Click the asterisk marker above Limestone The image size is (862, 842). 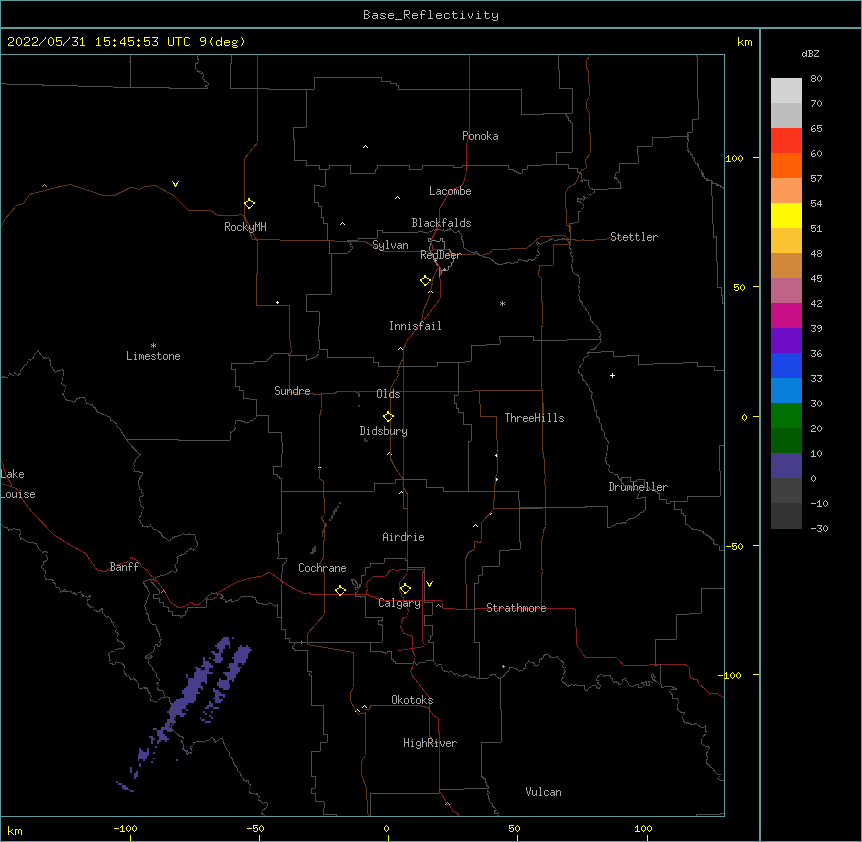pos(153,346)
